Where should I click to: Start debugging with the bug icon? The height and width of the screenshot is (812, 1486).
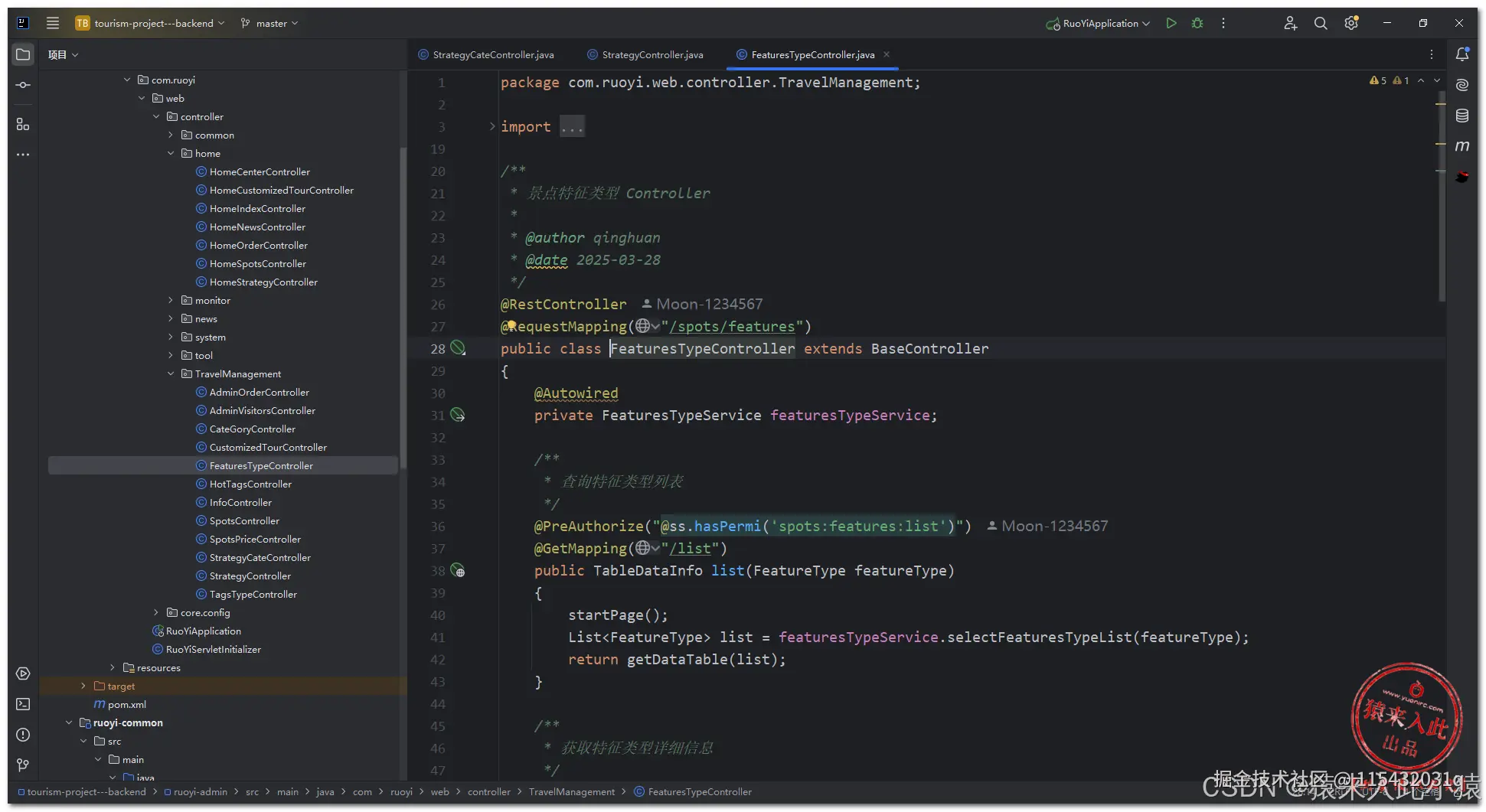coord(1197,24)
